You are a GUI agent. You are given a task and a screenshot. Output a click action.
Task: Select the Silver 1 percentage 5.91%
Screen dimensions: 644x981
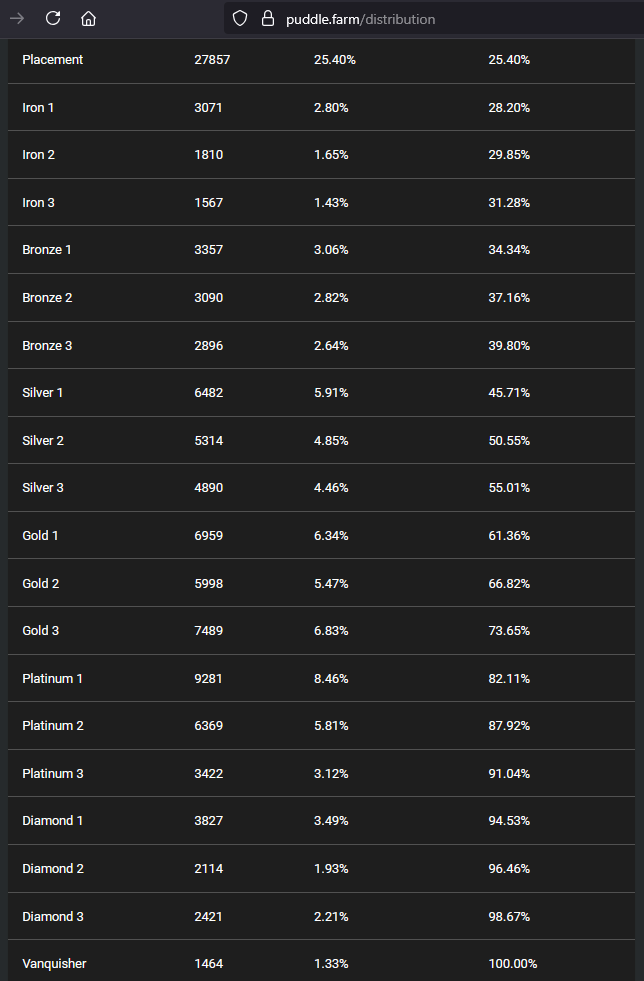[x=331, y=393]
